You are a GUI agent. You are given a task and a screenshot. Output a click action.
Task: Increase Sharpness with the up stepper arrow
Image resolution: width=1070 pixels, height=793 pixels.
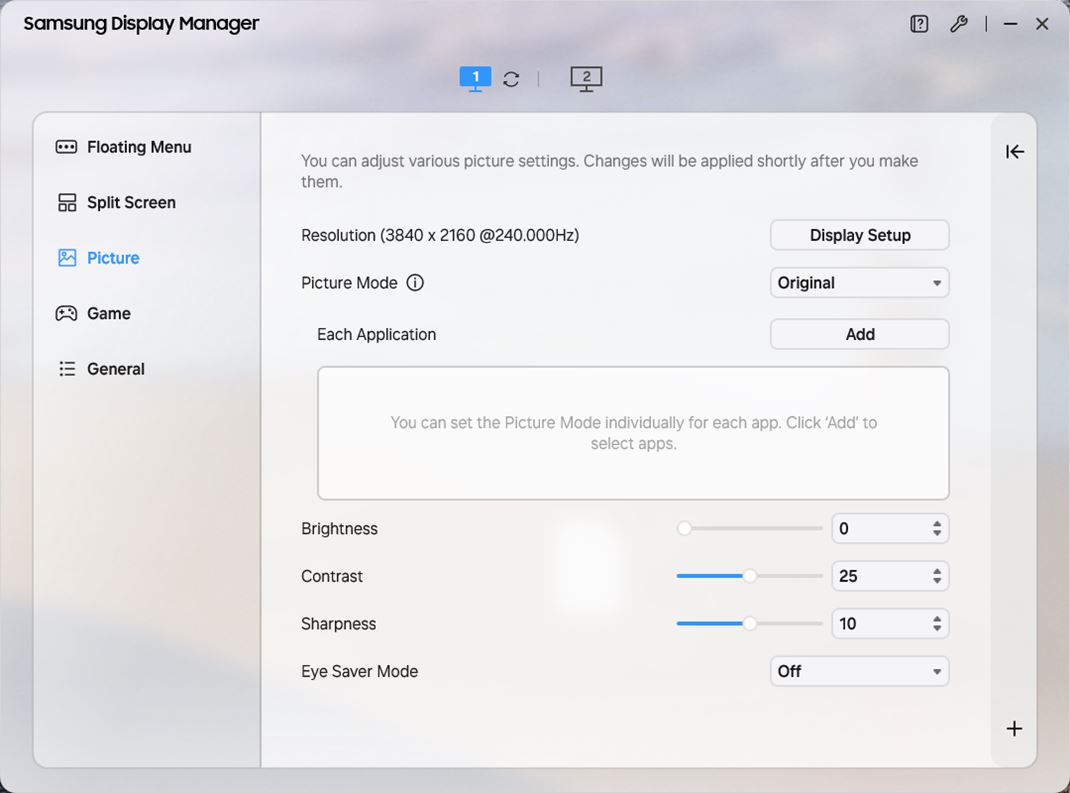coord(937,619)
